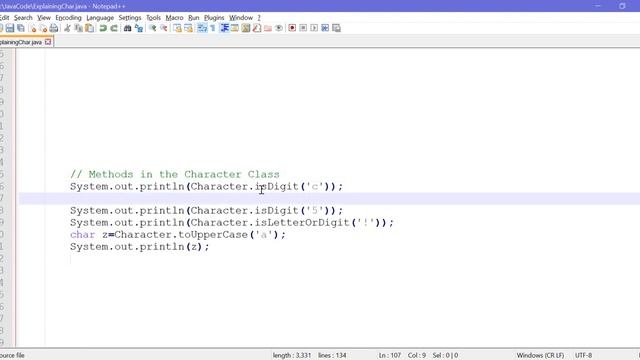The width and height of the screenshot is (640, 360).
Task: Click the Paste clipboard icon
Action: [89, 28]
